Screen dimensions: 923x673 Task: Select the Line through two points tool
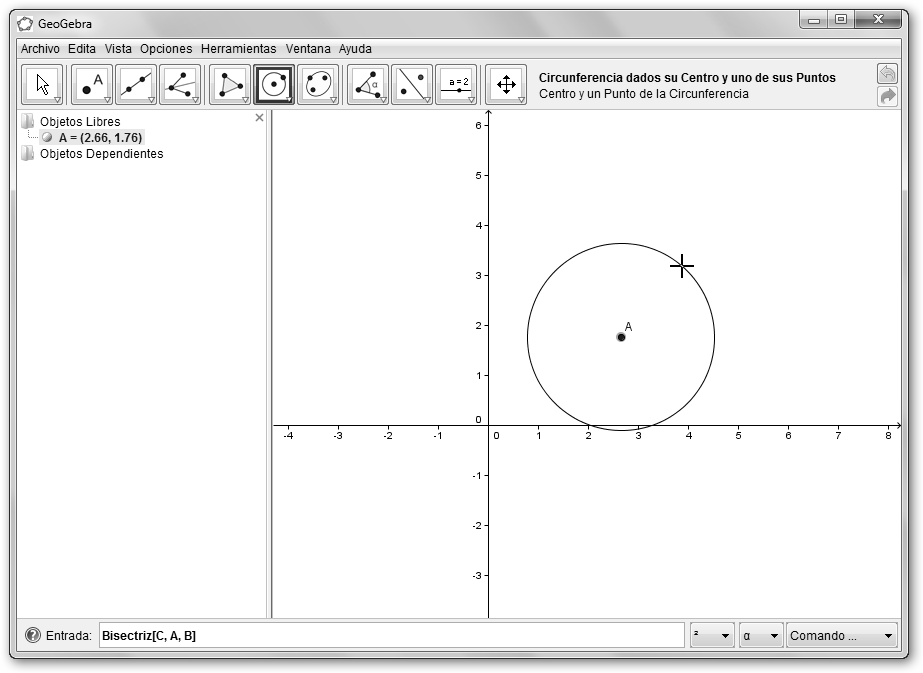(x=136, y=85)
